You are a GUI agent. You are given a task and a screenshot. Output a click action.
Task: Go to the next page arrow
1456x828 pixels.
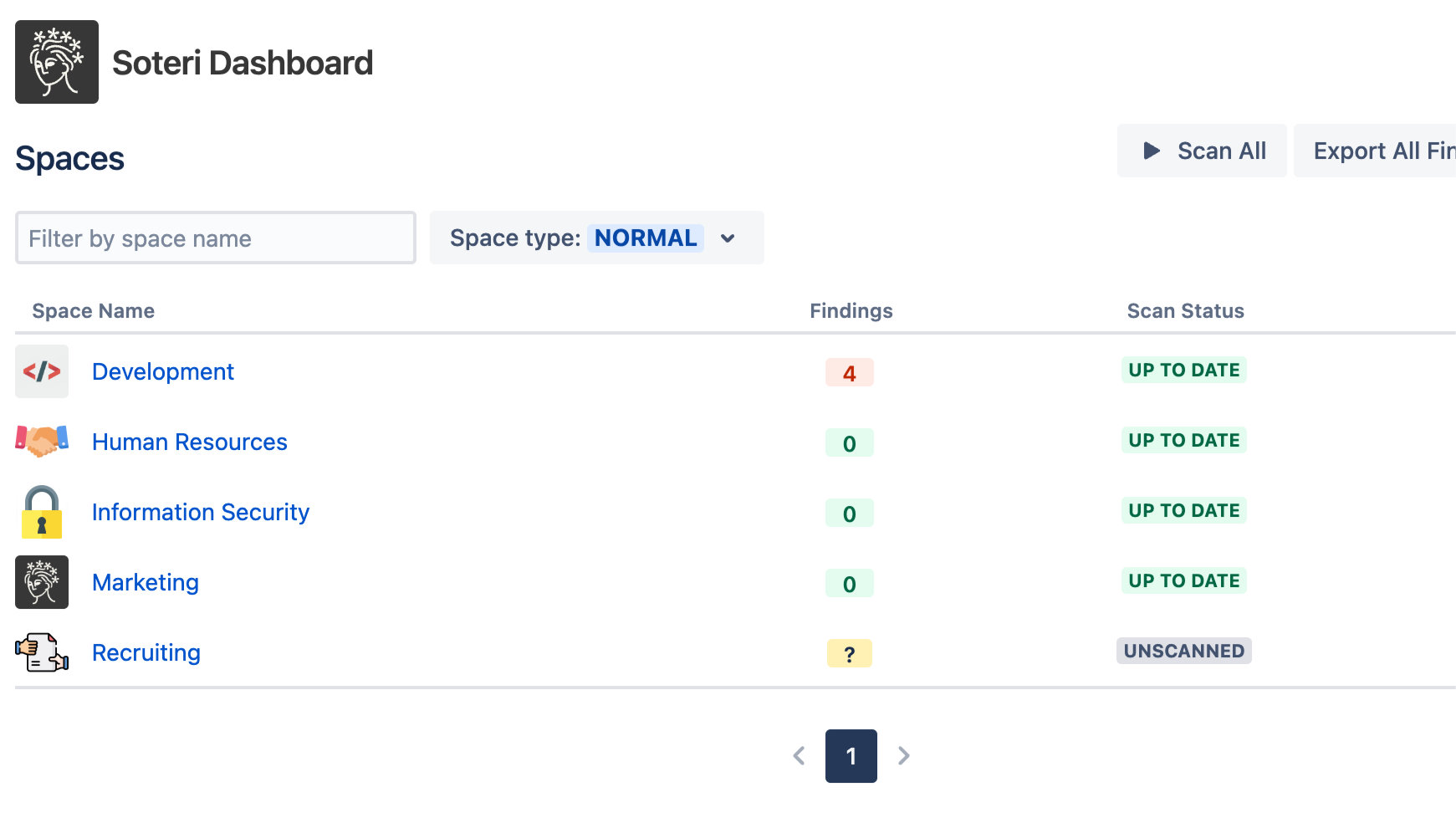tap(904, 756)
